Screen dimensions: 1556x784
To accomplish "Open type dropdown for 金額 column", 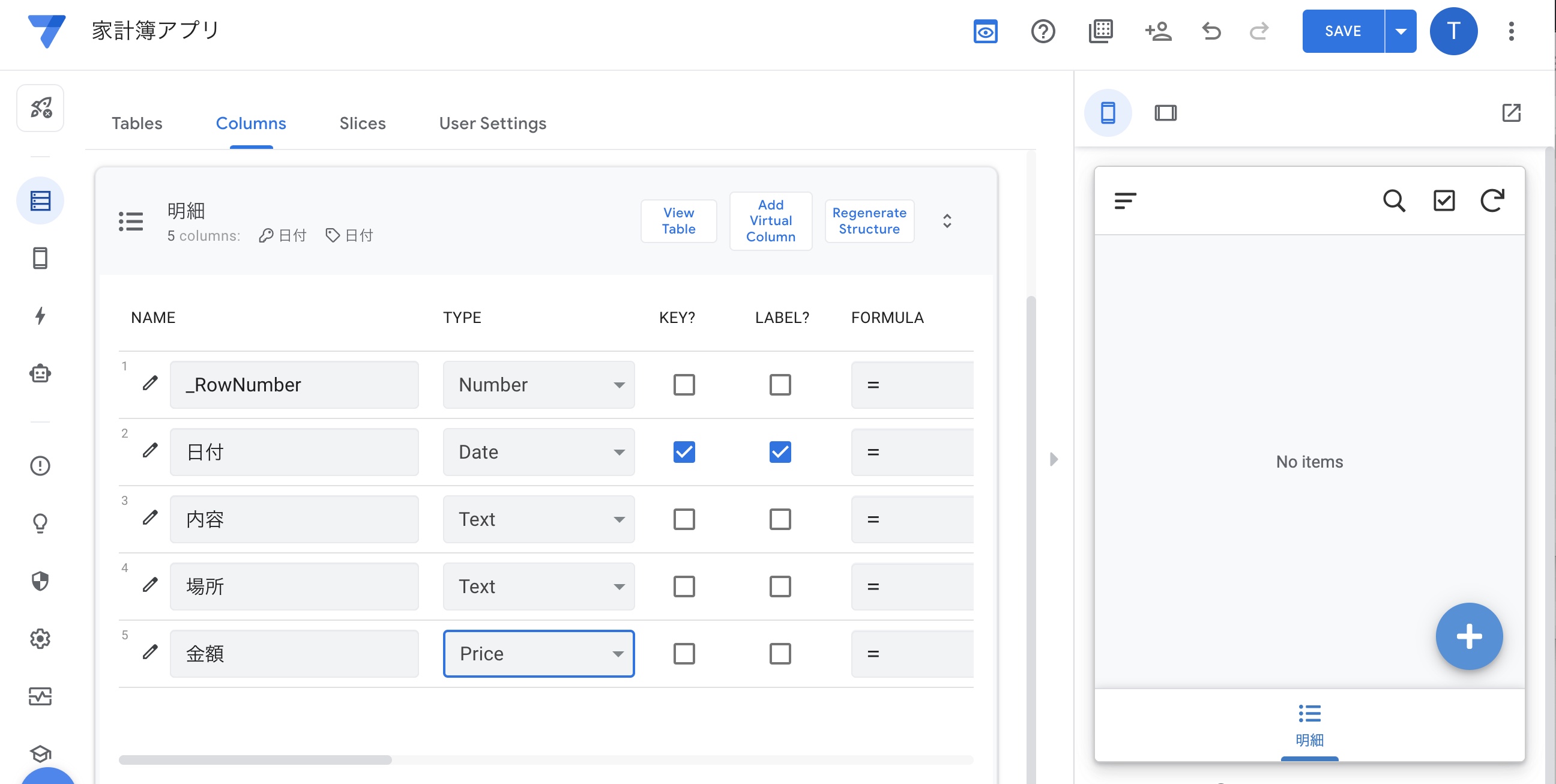I will [538, 654].
